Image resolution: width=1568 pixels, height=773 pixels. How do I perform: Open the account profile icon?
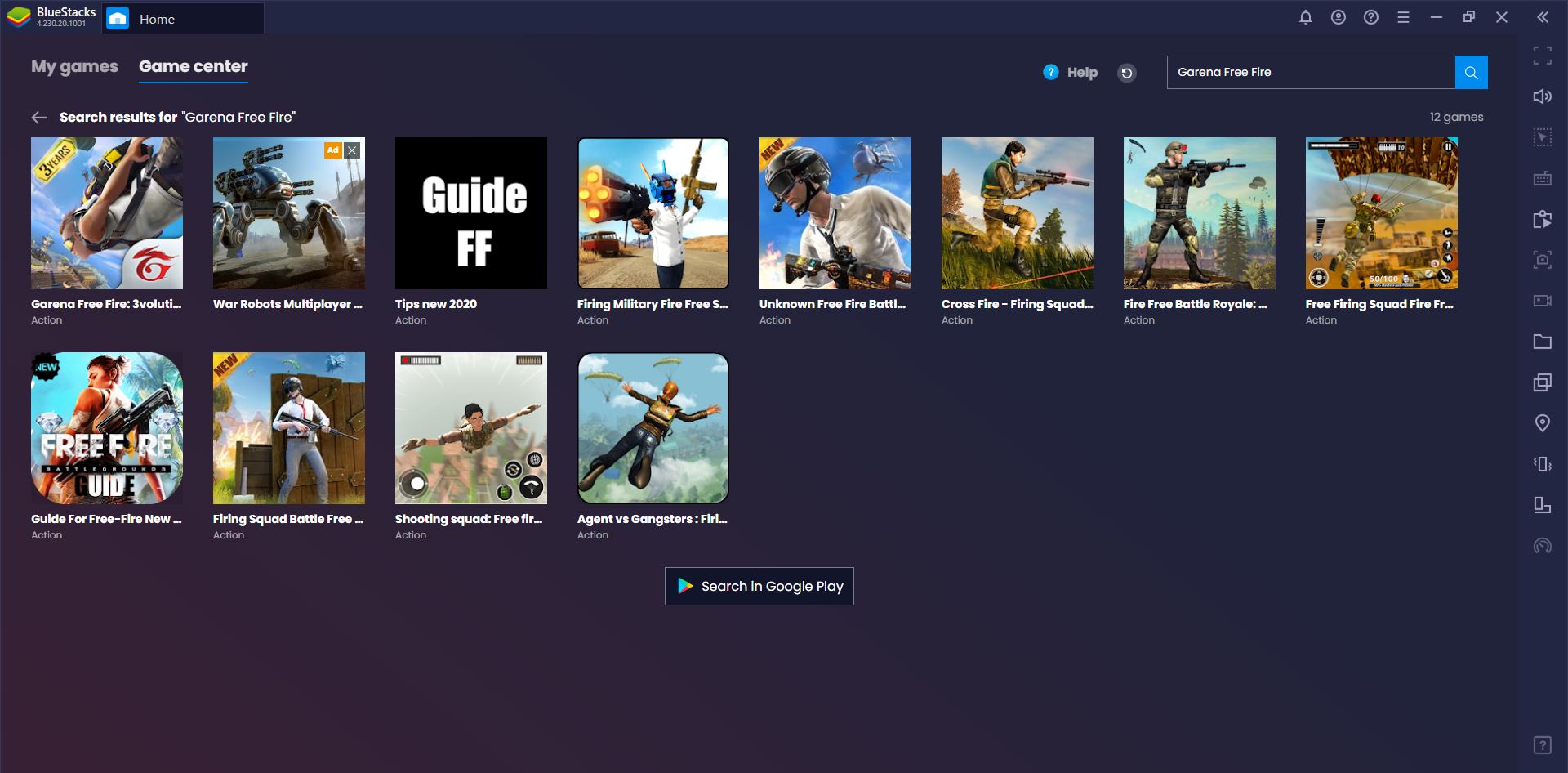pyautogui.click(x=1339, y=17)
